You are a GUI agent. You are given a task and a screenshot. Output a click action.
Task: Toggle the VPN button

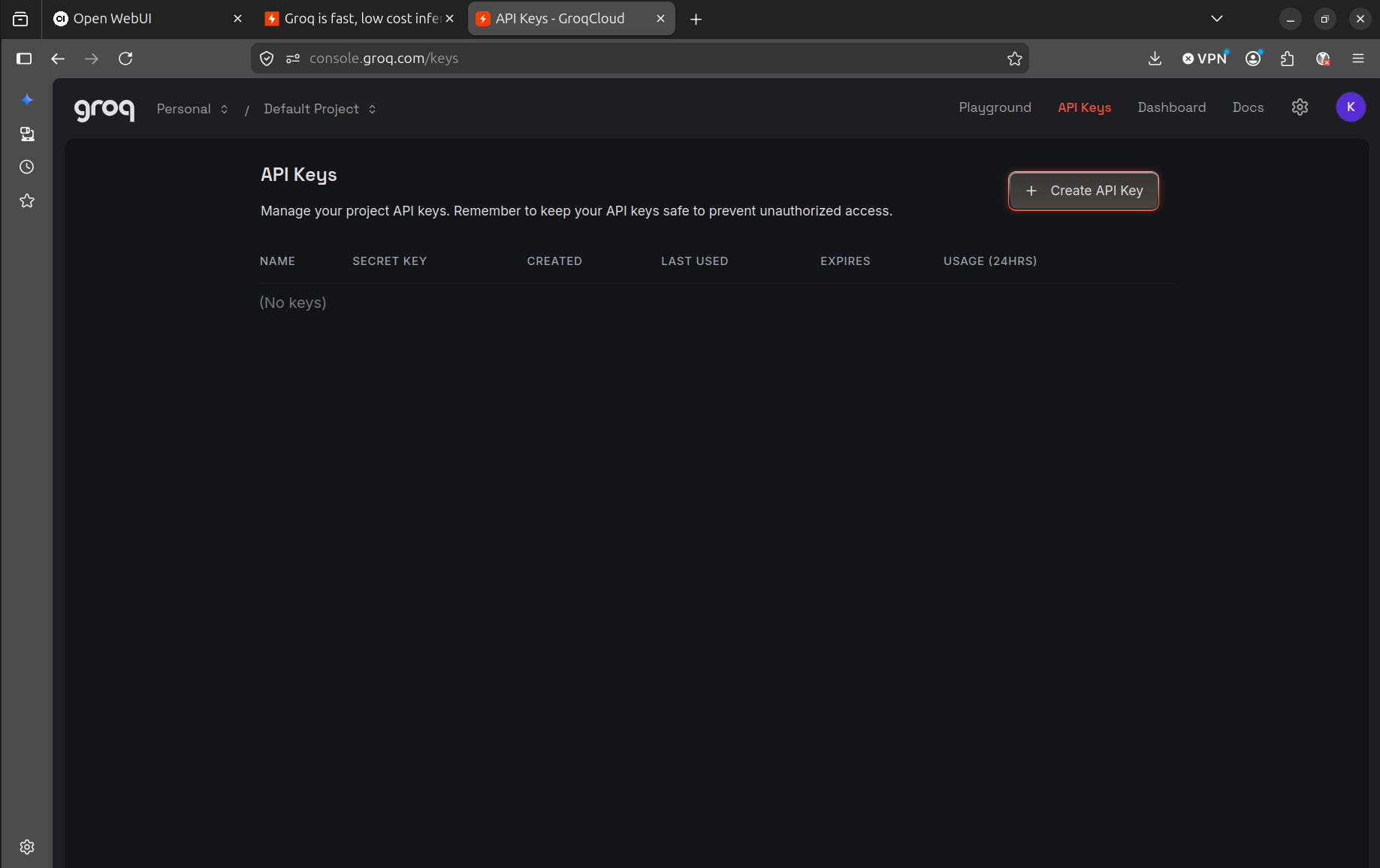click(x=1204, y=59)
